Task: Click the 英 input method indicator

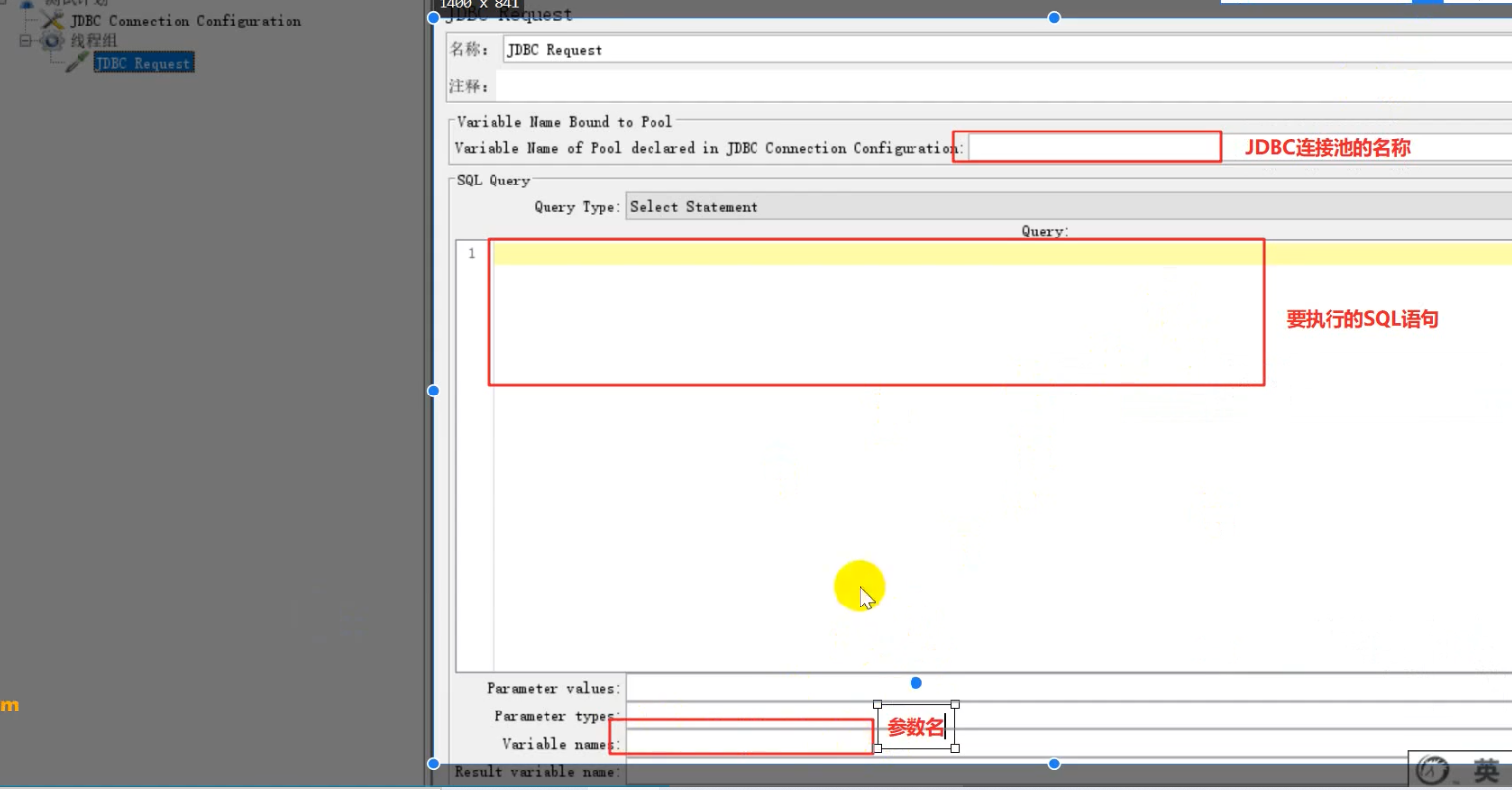Action: [1486, 771]
